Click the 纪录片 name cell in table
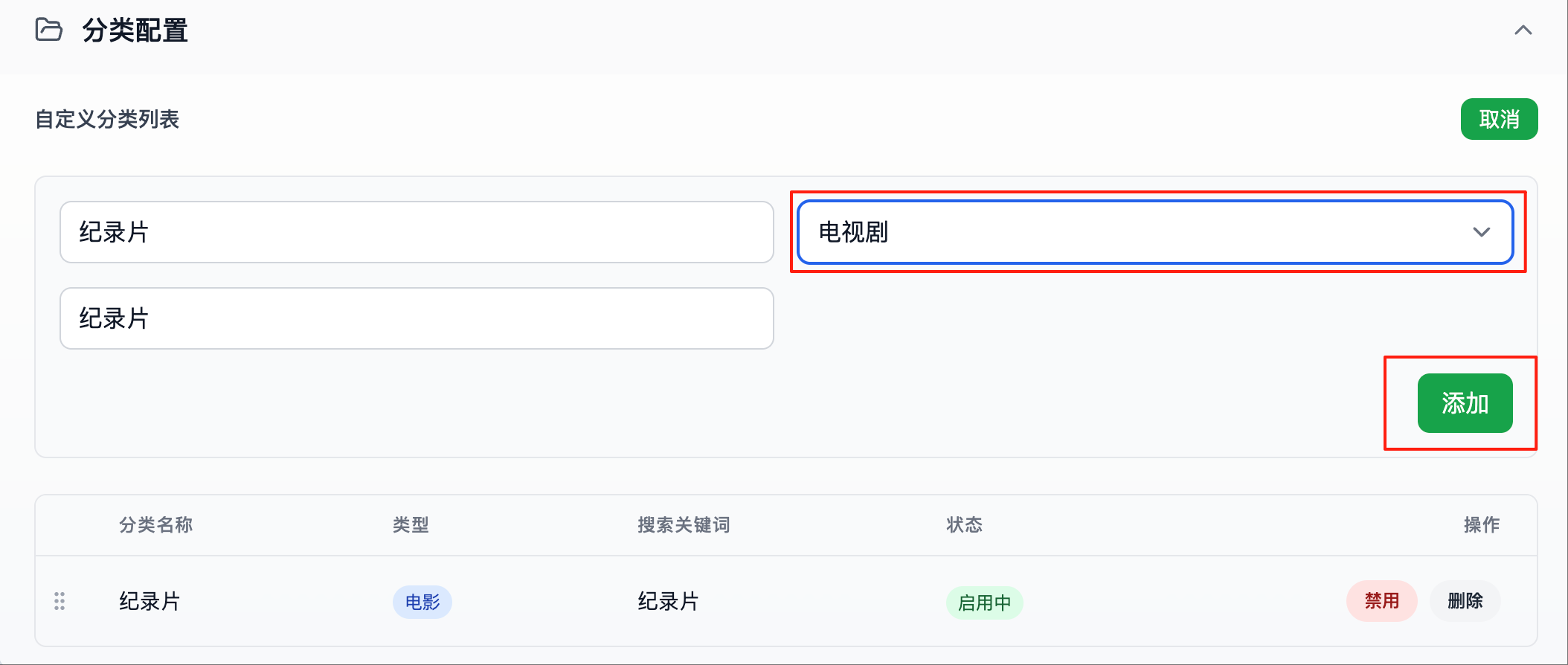The height and width of the screenshot is (665, 1568). 150,601
